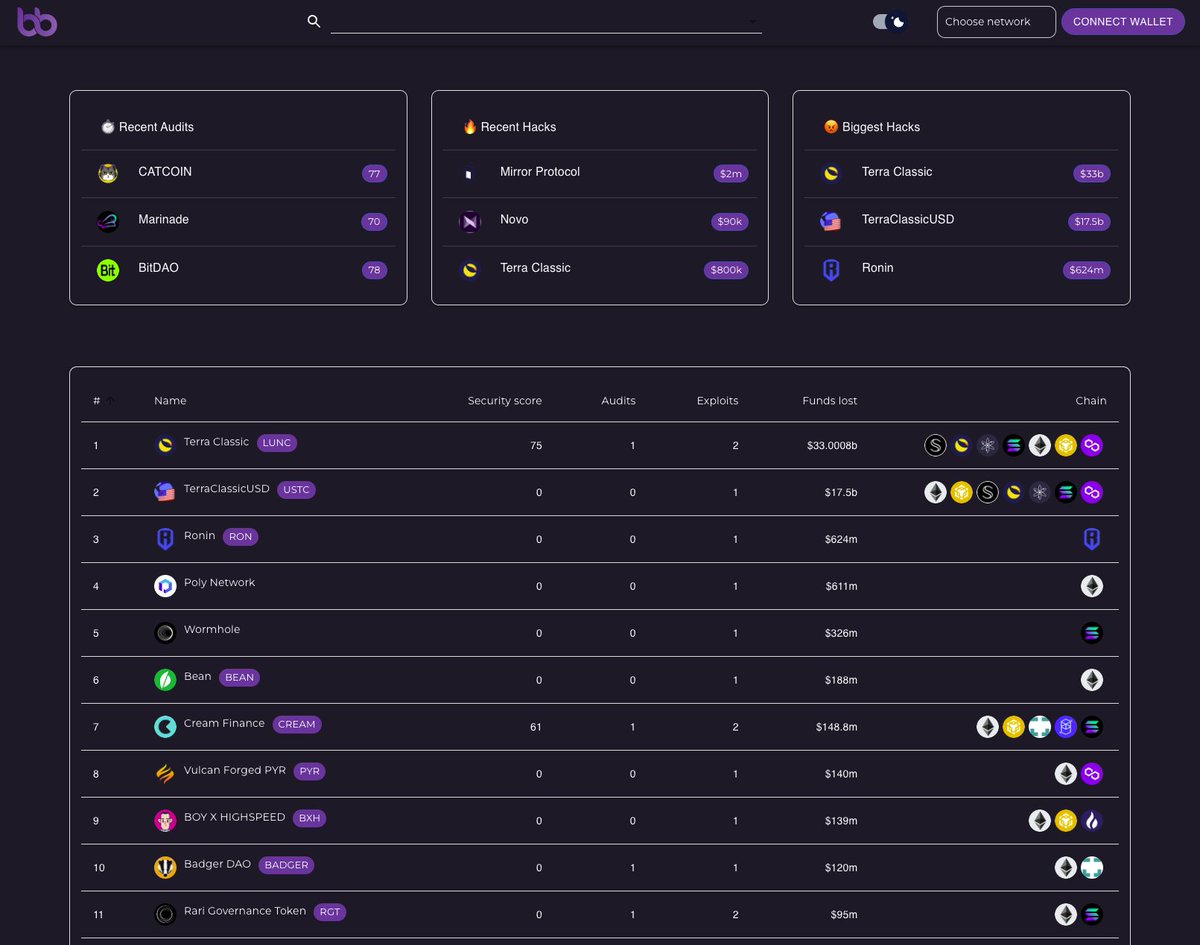The image size is (1200, 945).
Task: Toggle the dark mode switch
Action: pyautogui.click(x=889, y=21)
